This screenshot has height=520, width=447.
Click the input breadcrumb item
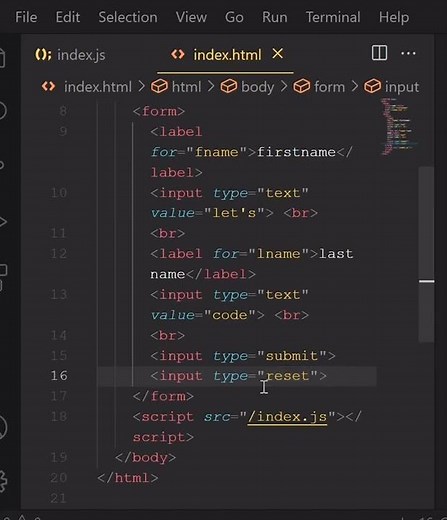[x=402, y=87]
